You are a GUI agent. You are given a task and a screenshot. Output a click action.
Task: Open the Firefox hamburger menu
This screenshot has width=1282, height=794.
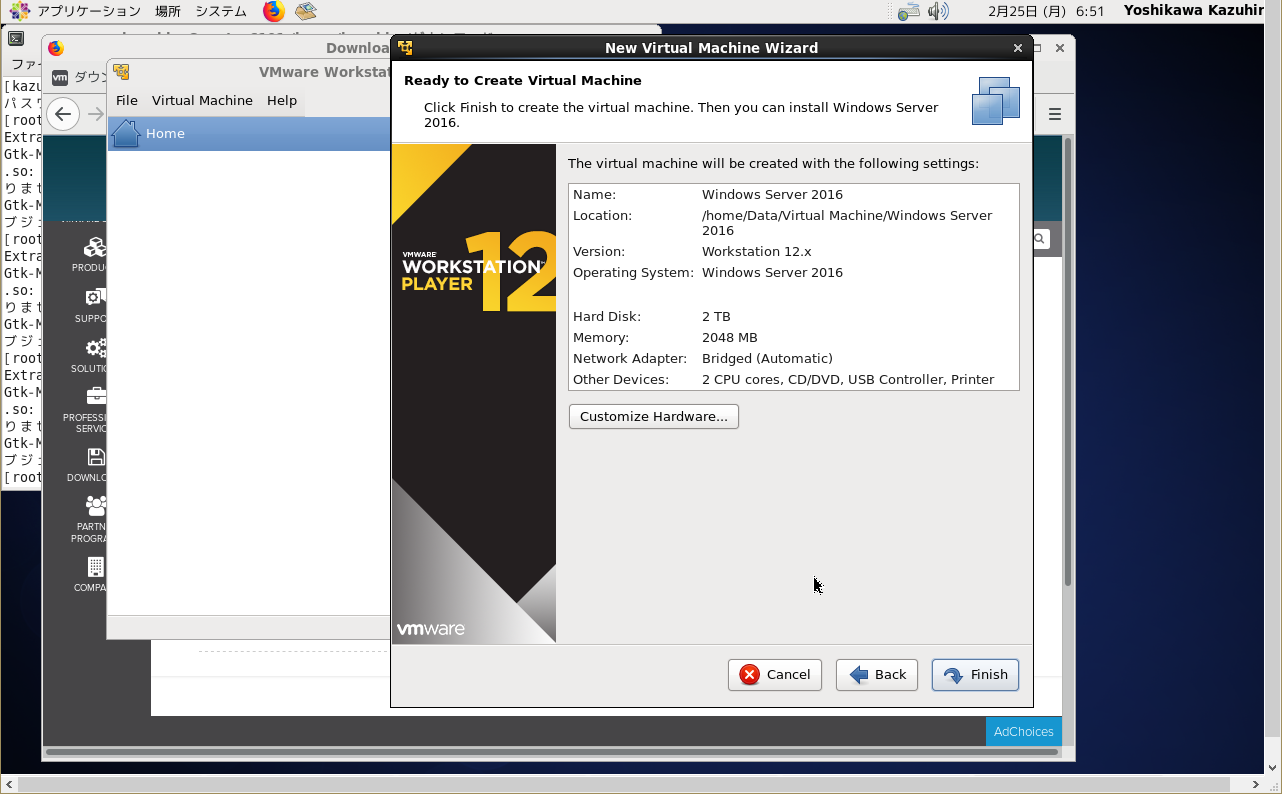click(x=1054, y=114)
